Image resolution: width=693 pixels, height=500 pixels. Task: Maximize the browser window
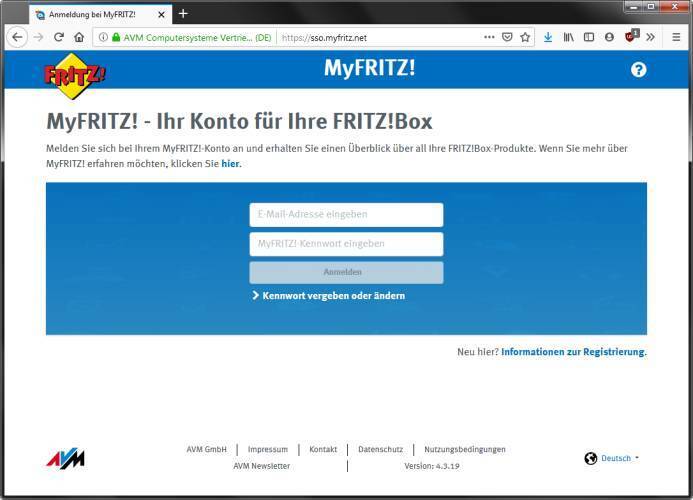(x=651, y=7)
